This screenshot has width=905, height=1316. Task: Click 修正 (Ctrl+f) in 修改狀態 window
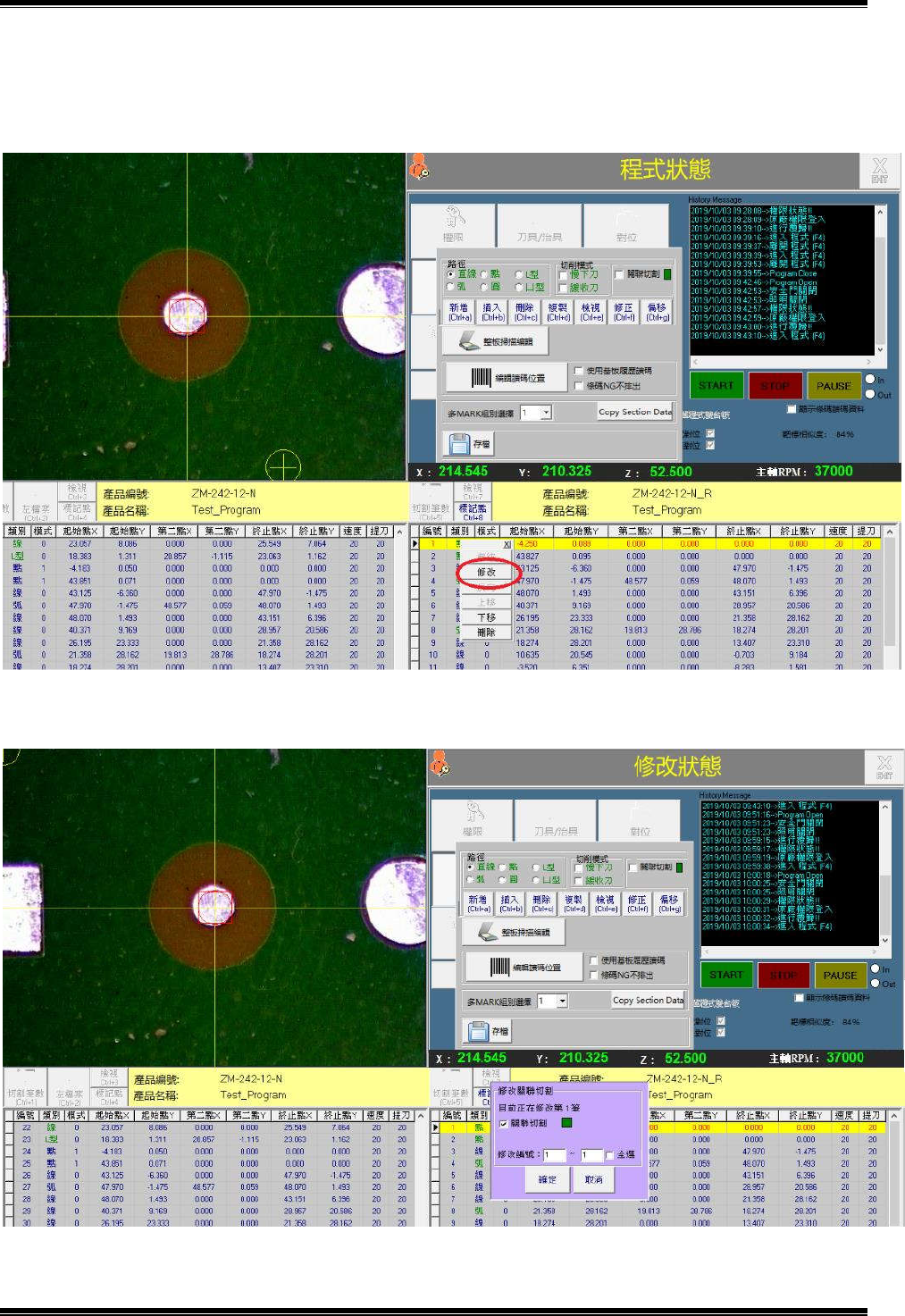pyautogui.click(x=637, y=903)
